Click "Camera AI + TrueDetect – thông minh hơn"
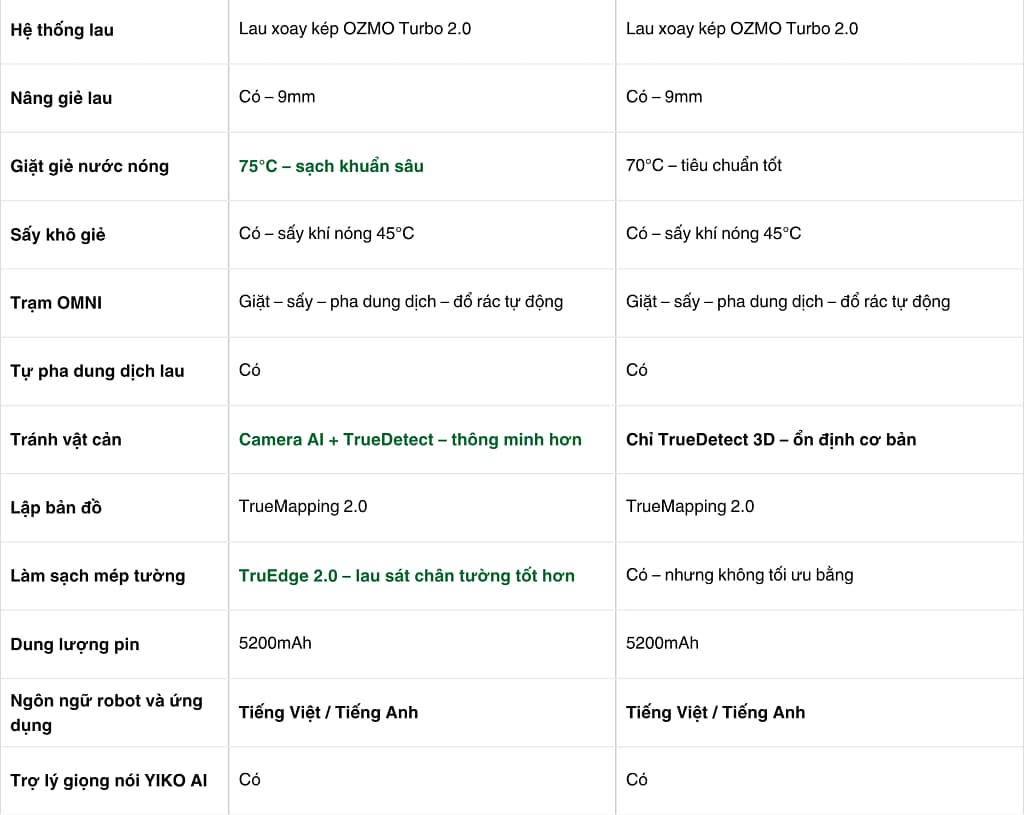The image size is (1024, 815). pos(410,439)
